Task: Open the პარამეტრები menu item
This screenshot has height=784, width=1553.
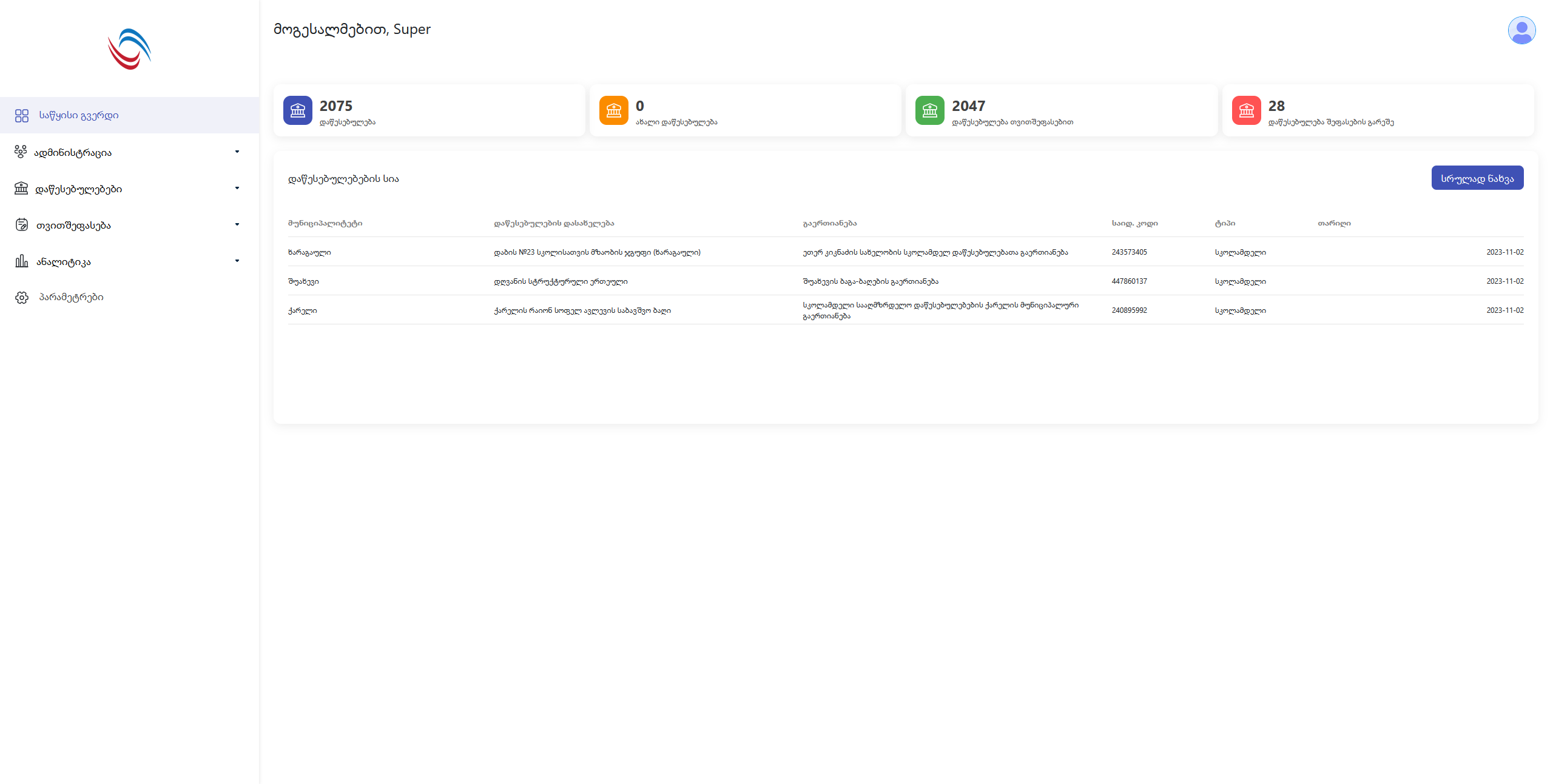Action: (x=72, y=297)
